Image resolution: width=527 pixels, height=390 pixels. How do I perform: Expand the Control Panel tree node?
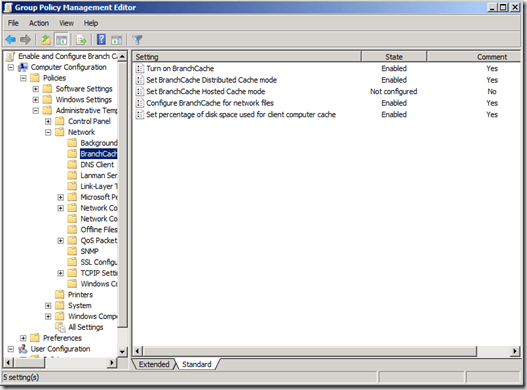[x=48, y=121]
